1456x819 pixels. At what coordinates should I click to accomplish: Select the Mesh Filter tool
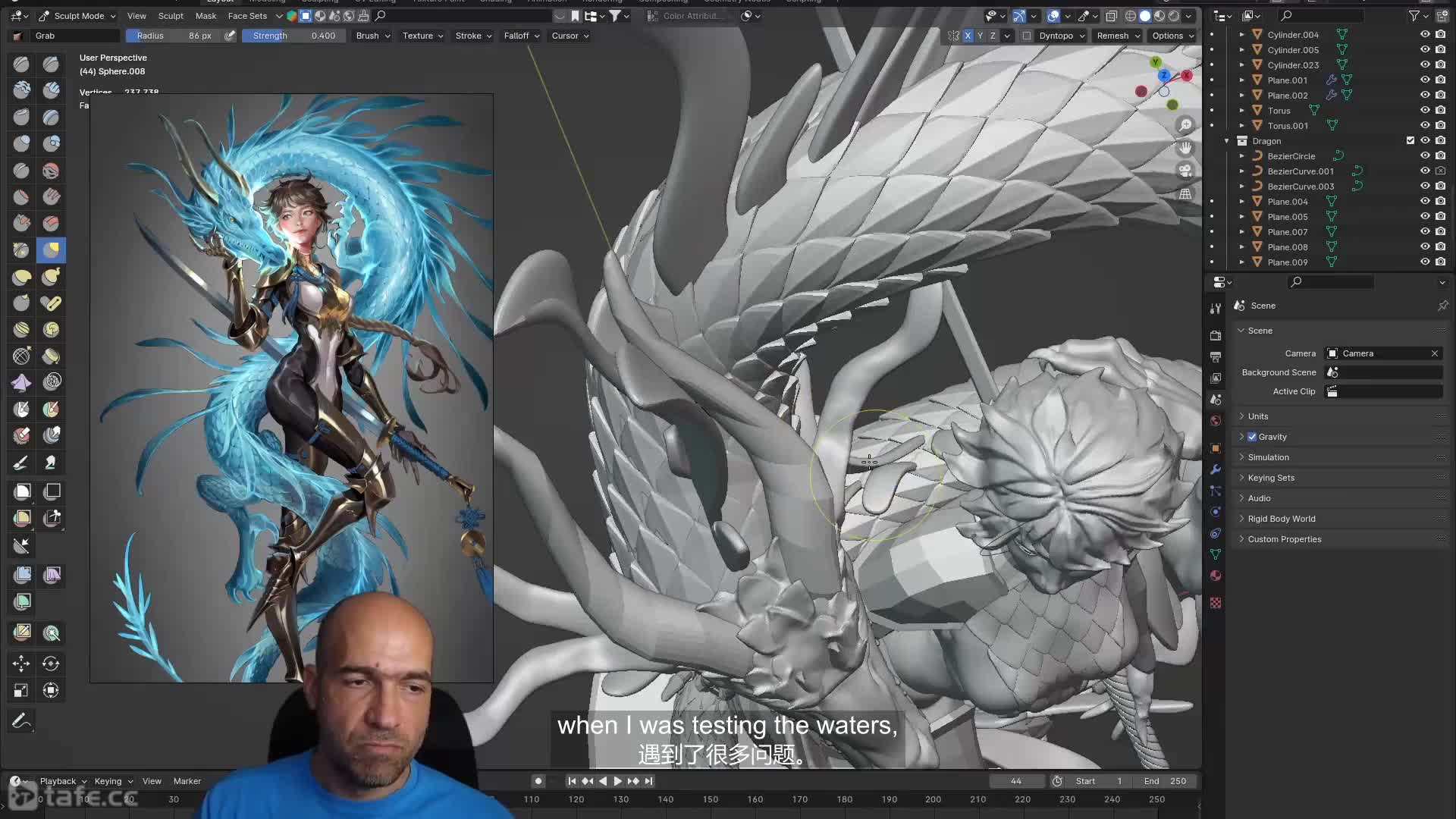(22, 575)
